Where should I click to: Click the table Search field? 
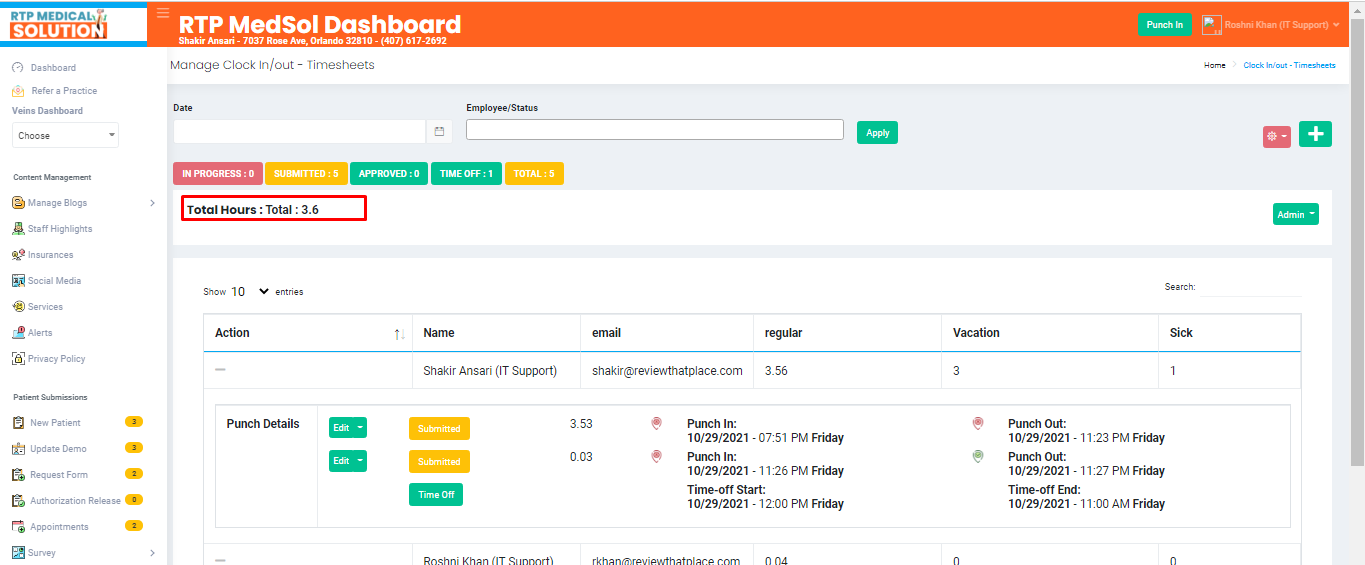point(1250,287)
